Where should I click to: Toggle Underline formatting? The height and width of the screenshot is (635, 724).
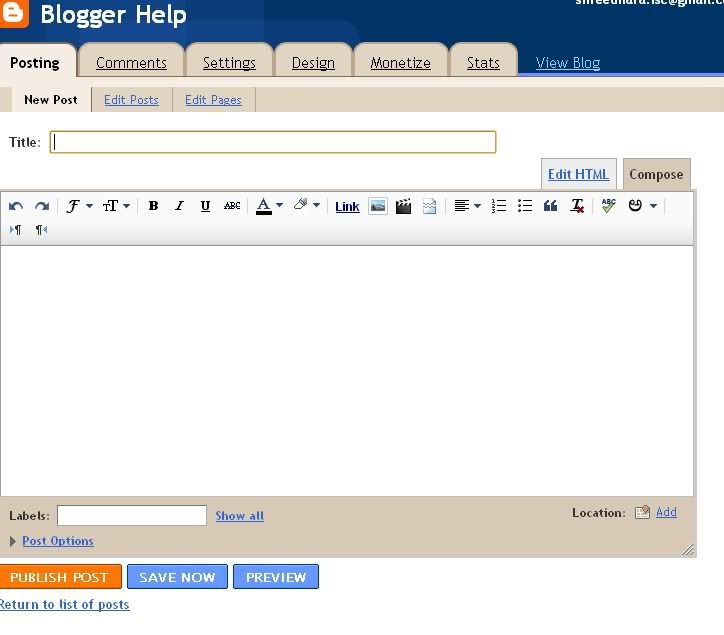coord(205,206)
